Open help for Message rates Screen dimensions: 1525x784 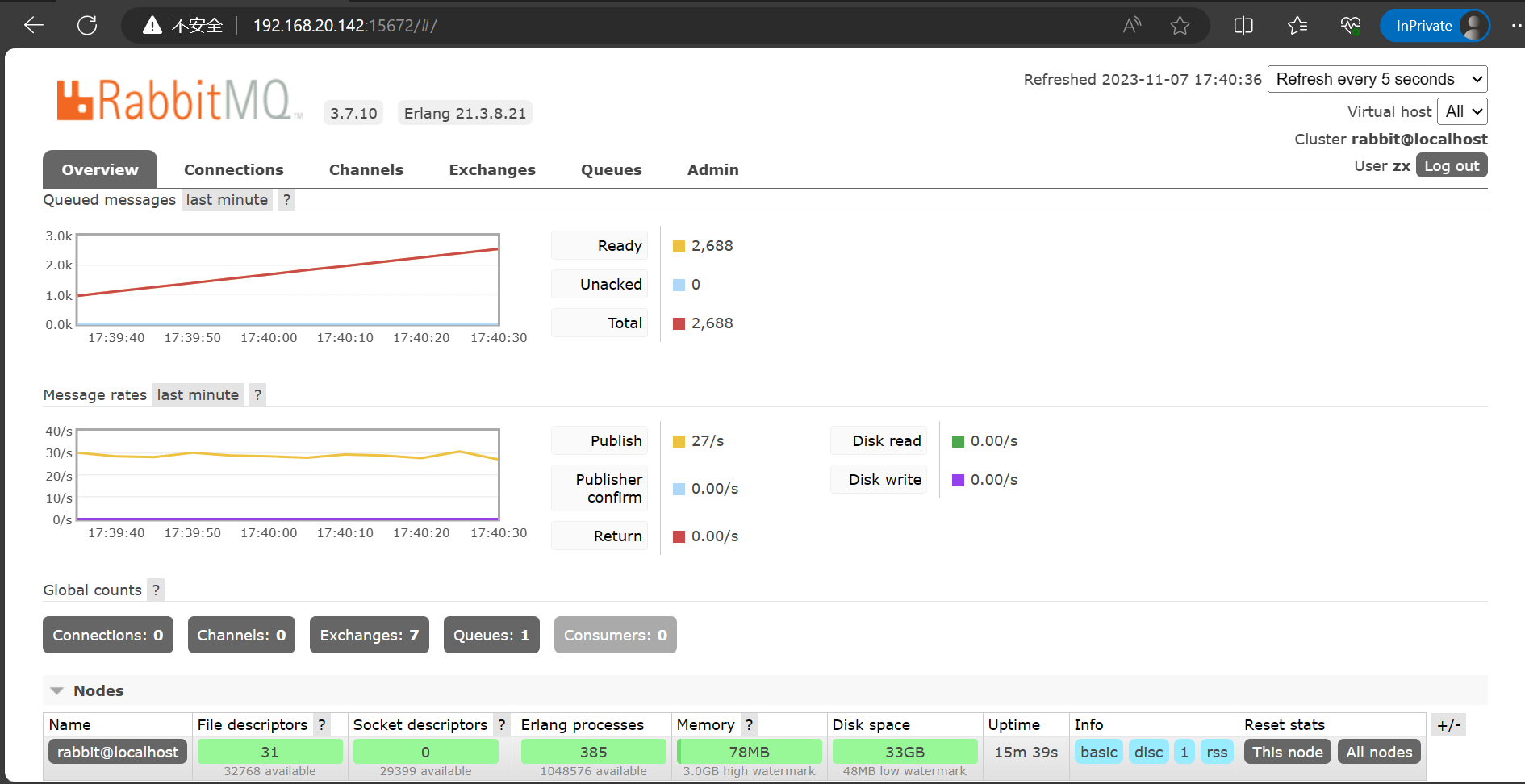point(257,394)
